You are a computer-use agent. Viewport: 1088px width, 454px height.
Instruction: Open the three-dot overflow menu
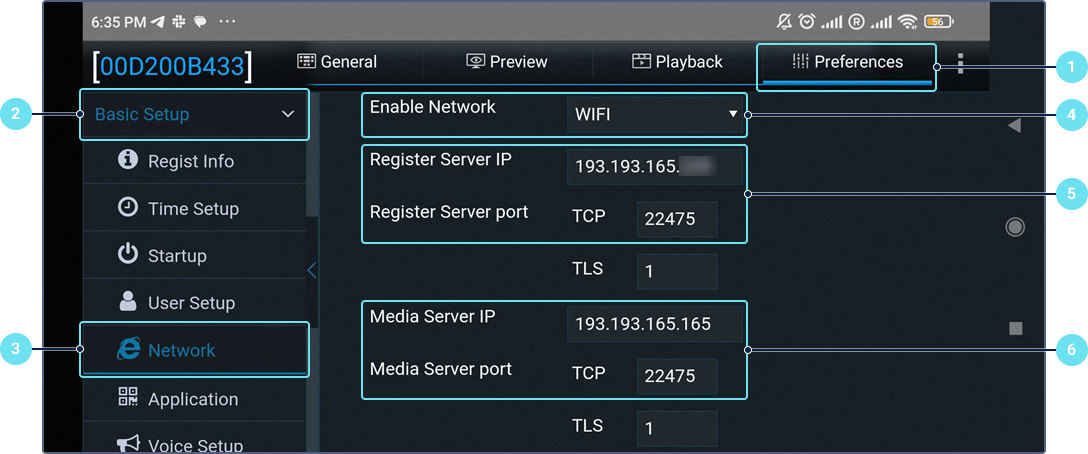(960, 64)
